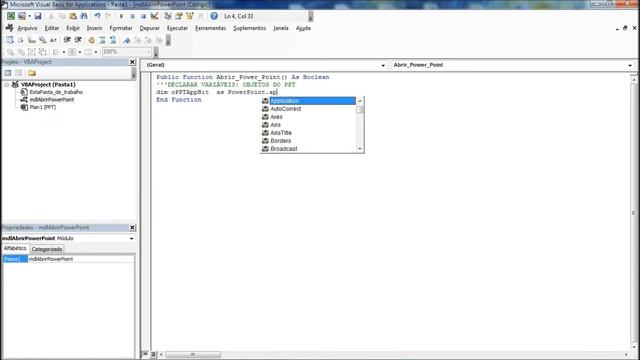The width and height of the screenshot is (640, 360).
Task: Toggle a breakpoint with the hand icon
Action: point(91,40)
